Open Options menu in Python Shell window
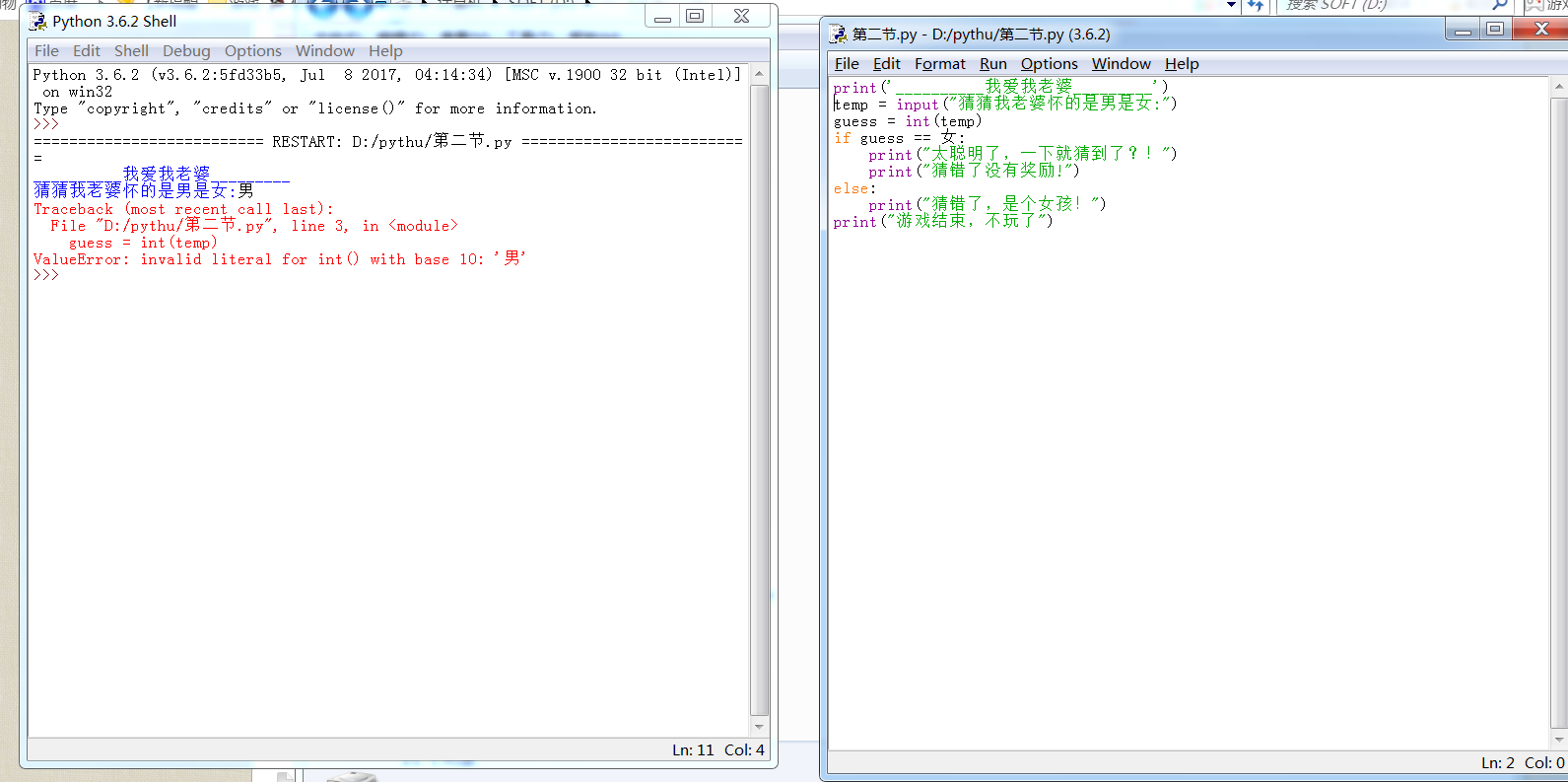The image size is (1568, 782). point(252,51)
